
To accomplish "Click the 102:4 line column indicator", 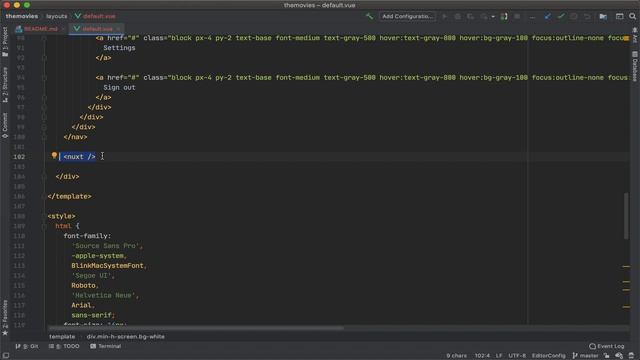I will [x=482, y=356].
